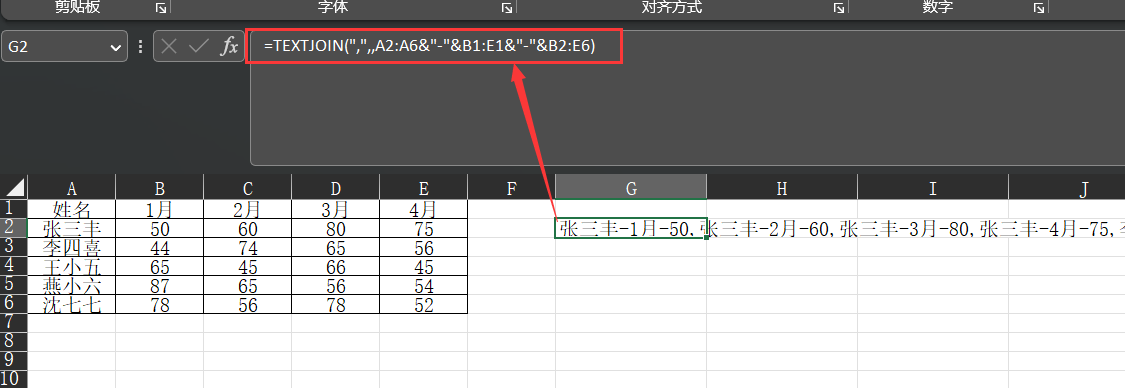Click the Name Box showing G2
This screenshot has width=1125, height=388.
click(65, 47)
